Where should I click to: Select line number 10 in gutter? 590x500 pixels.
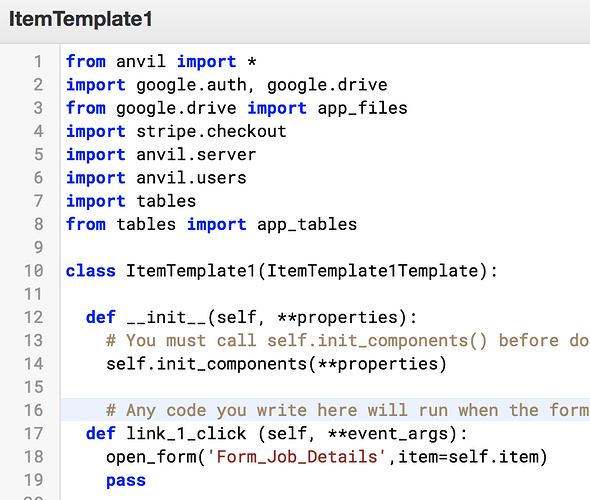coord(33,271)
